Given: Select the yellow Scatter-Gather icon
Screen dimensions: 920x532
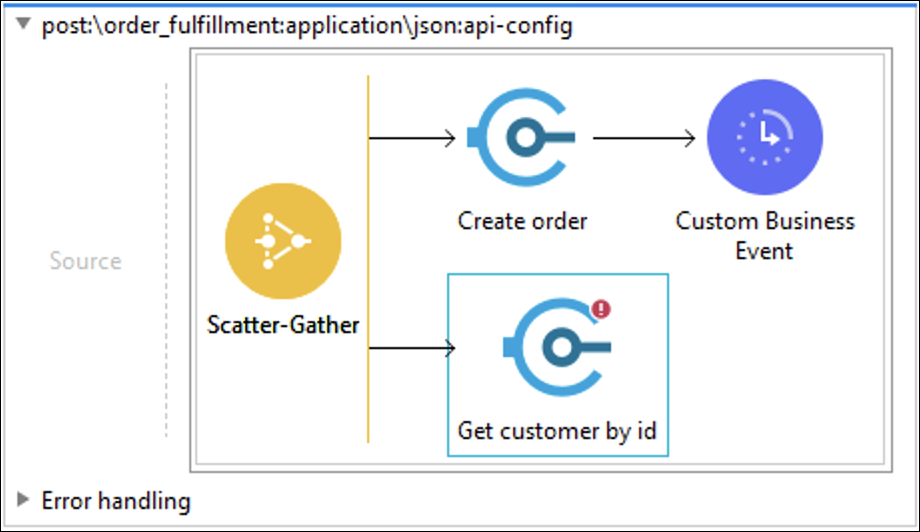Looking at the screenshot, I should 283,241.
